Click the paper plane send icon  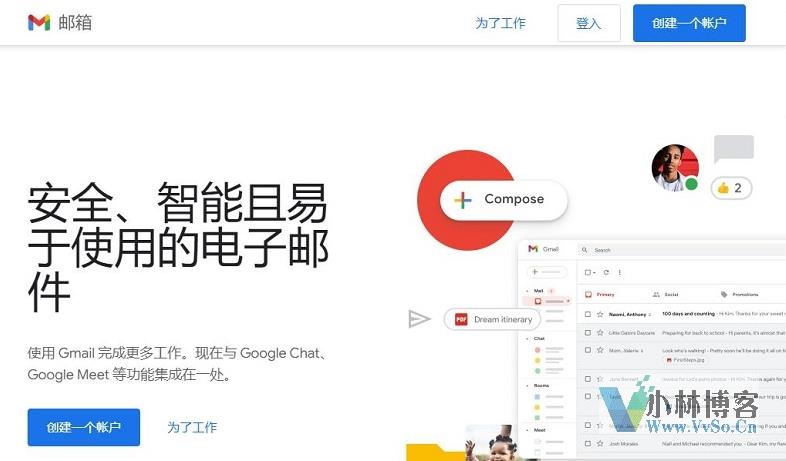(x=419, y=319)
